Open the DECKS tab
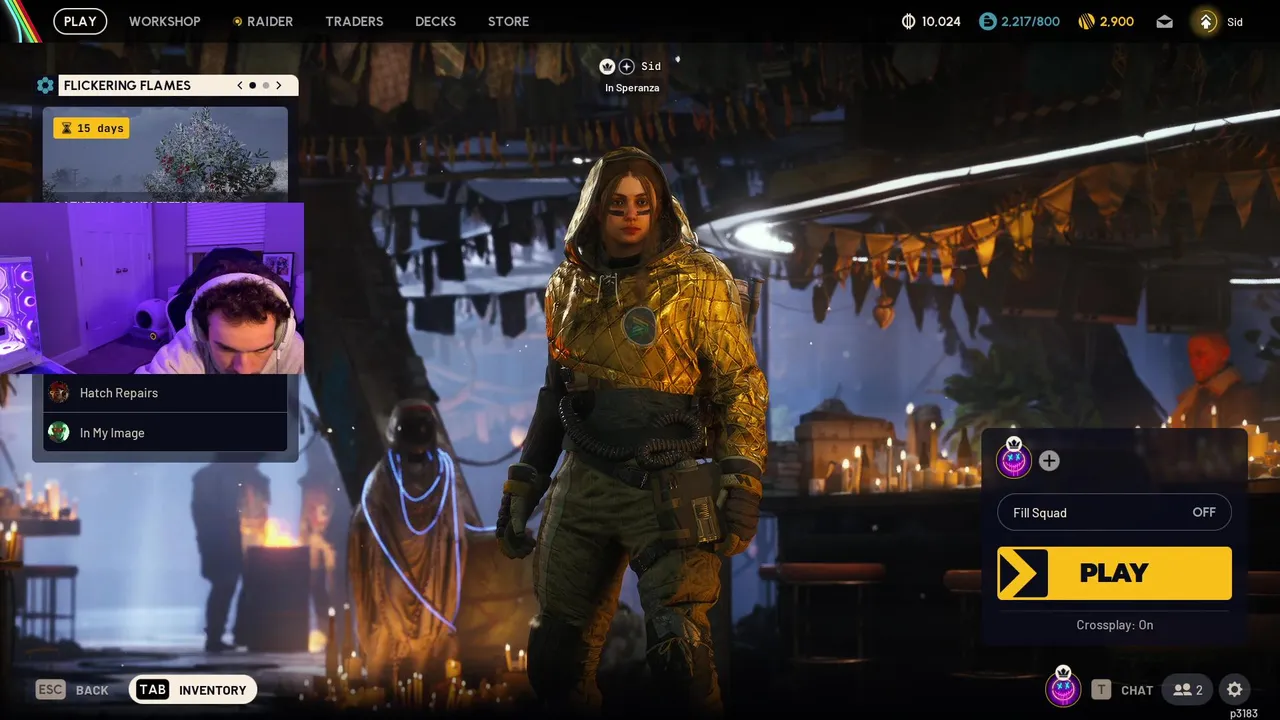 pos(435,21)
